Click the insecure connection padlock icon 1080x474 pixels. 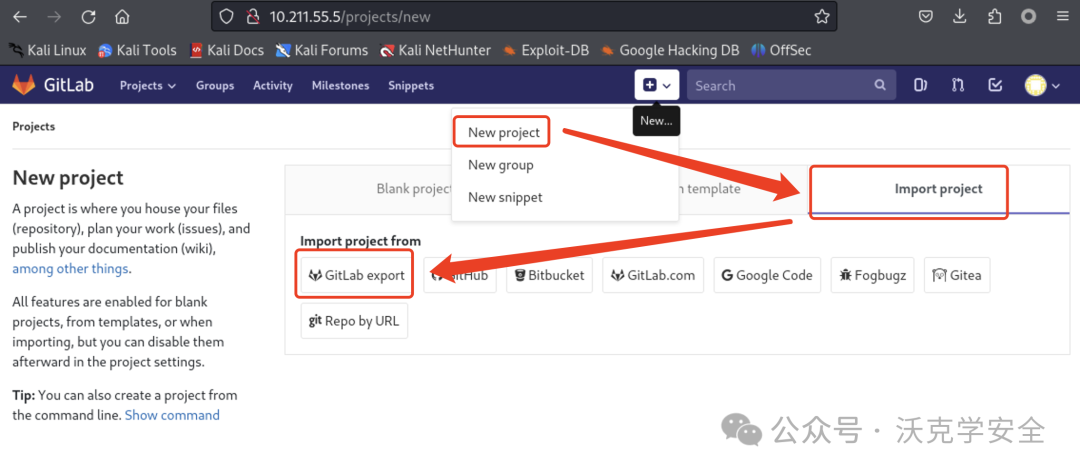[251, 17]
